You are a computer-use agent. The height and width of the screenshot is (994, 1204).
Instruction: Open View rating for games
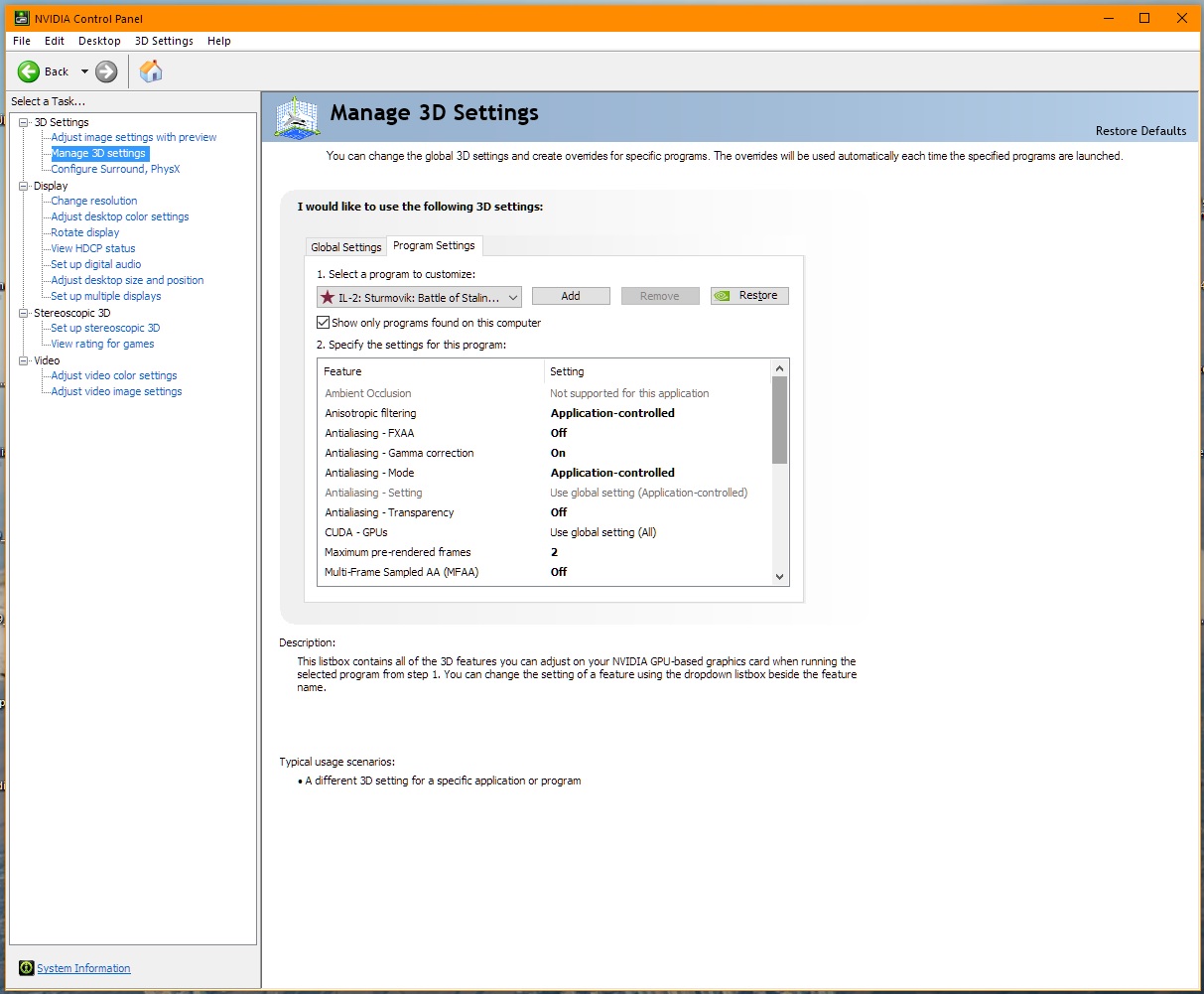(102, 344)
